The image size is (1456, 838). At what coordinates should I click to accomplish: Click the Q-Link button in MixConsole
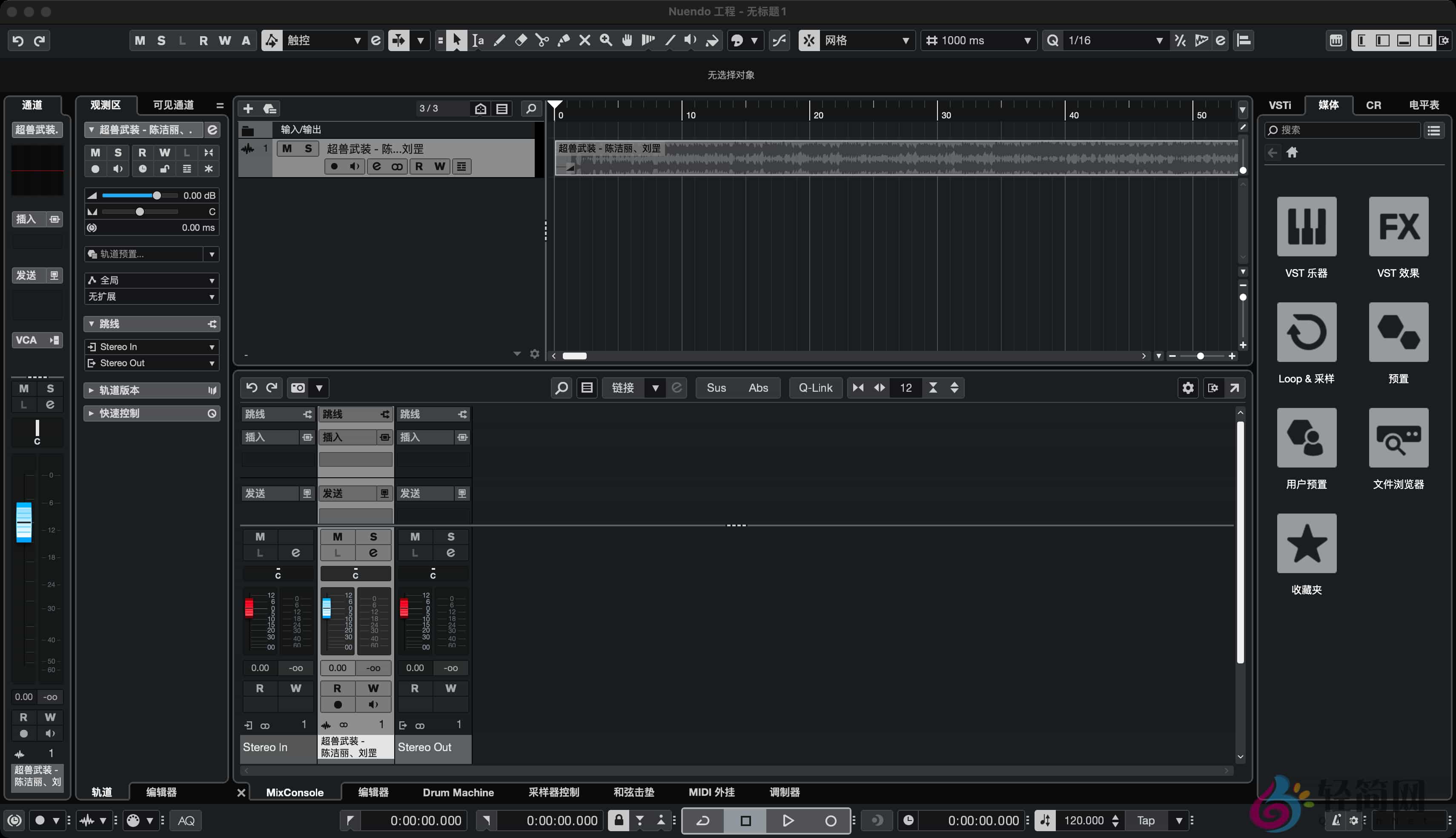(x=815, y=387)
